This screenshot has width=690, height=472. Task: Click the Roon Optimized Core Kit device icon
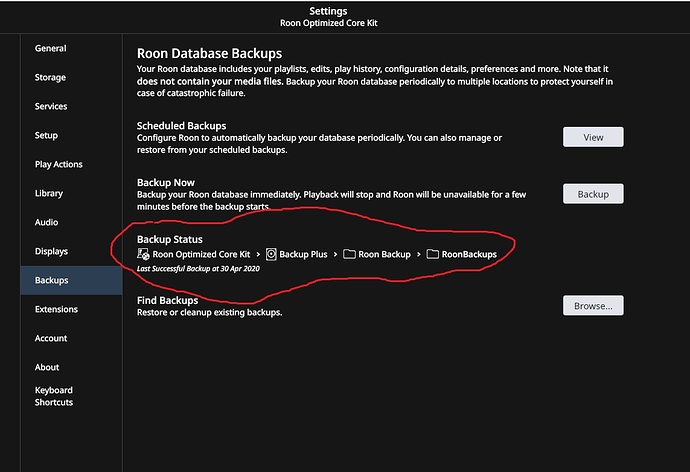click(143, 254)
